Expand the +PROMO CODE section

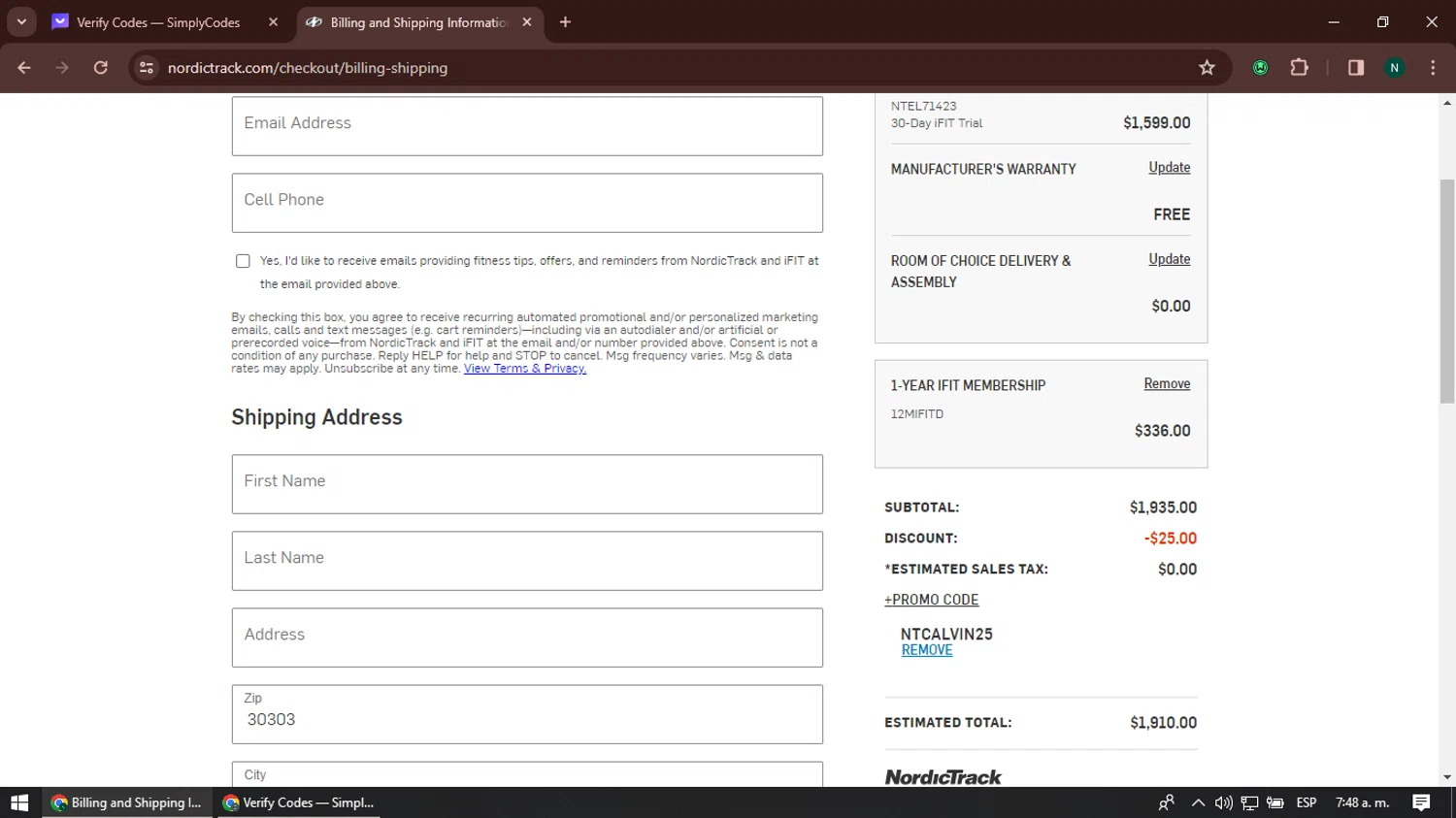[932, 600]
